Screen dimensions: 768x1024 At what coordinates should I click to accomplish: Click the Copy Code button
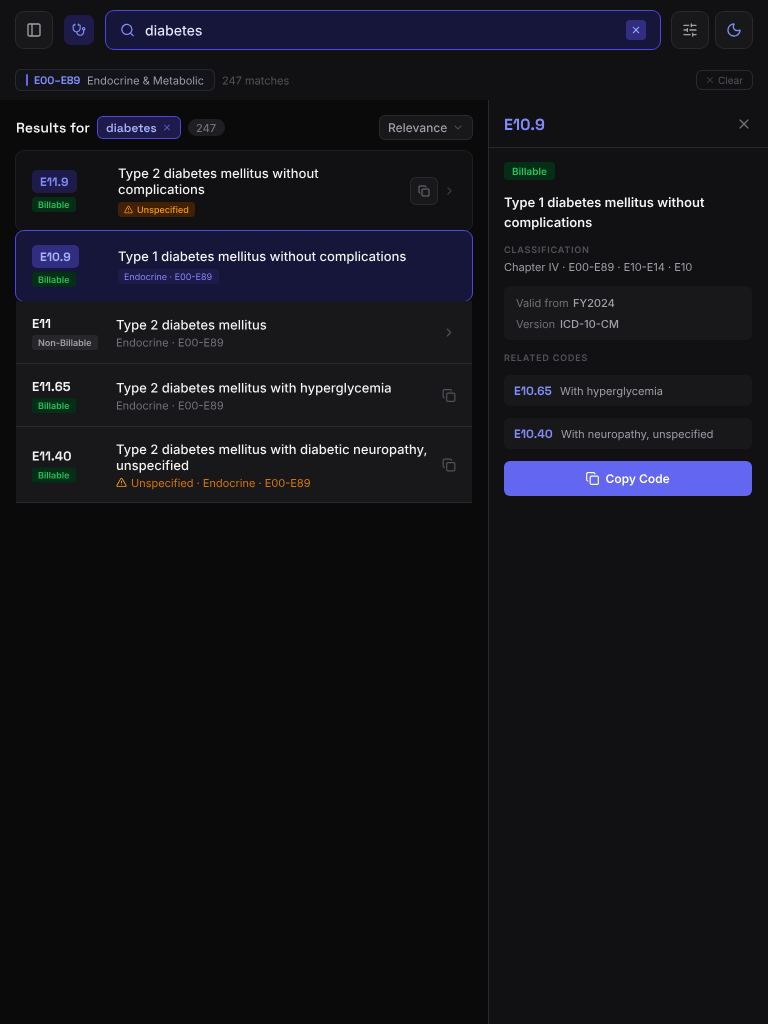[628, 479]
